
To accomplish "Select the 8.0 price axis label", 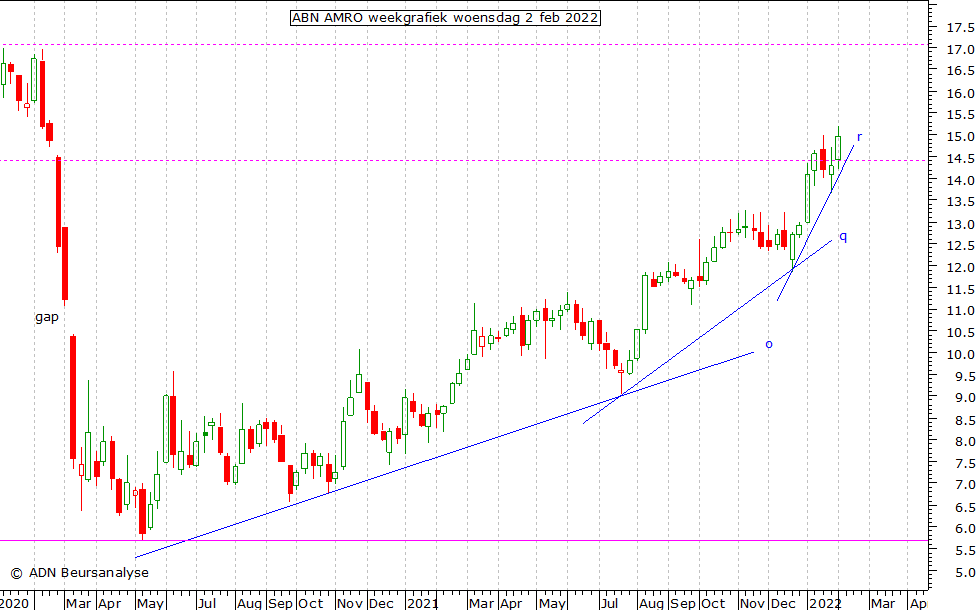I will click(964, 441).
